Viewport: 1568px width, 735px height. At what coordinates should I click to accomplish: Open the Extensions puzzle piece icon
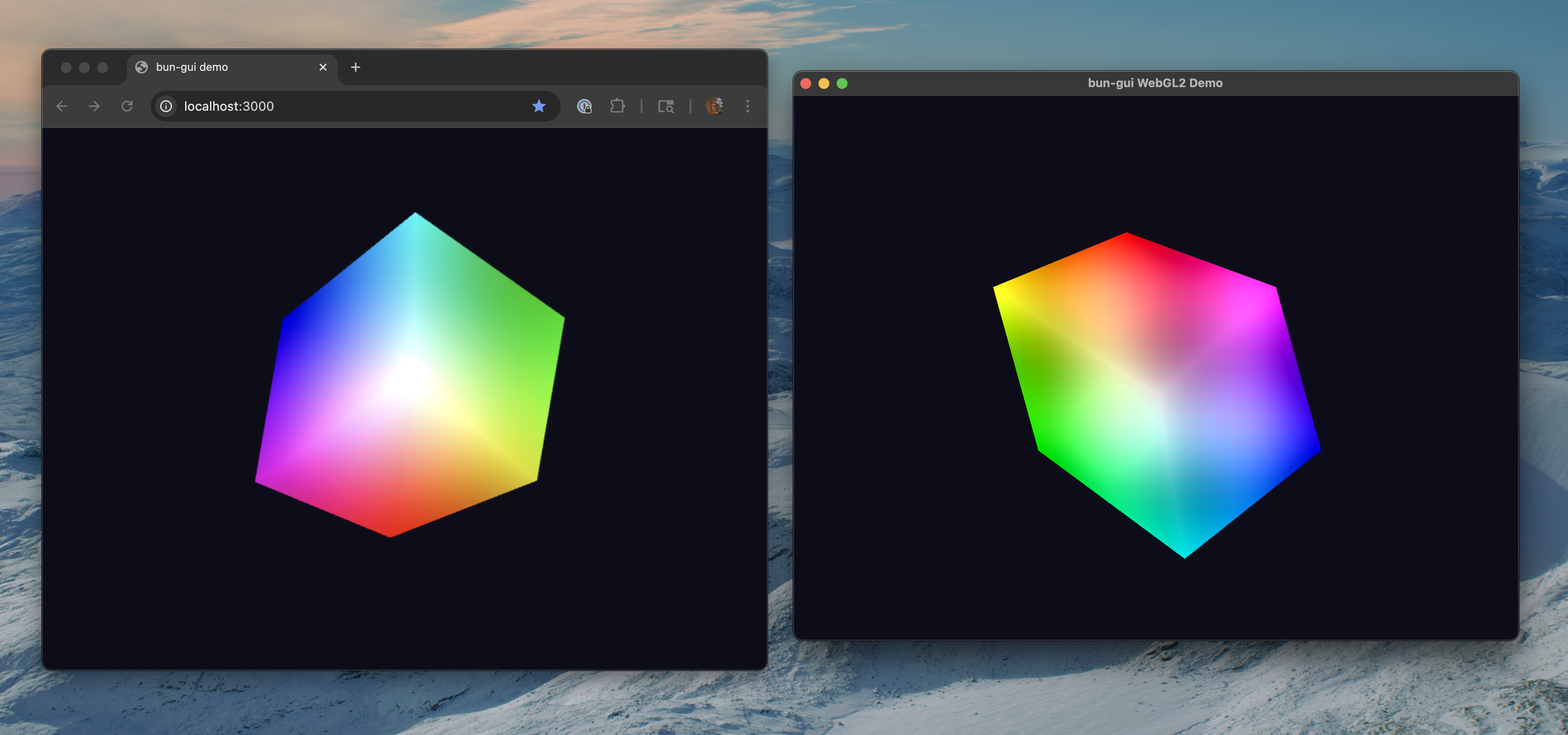pos(618,106)
